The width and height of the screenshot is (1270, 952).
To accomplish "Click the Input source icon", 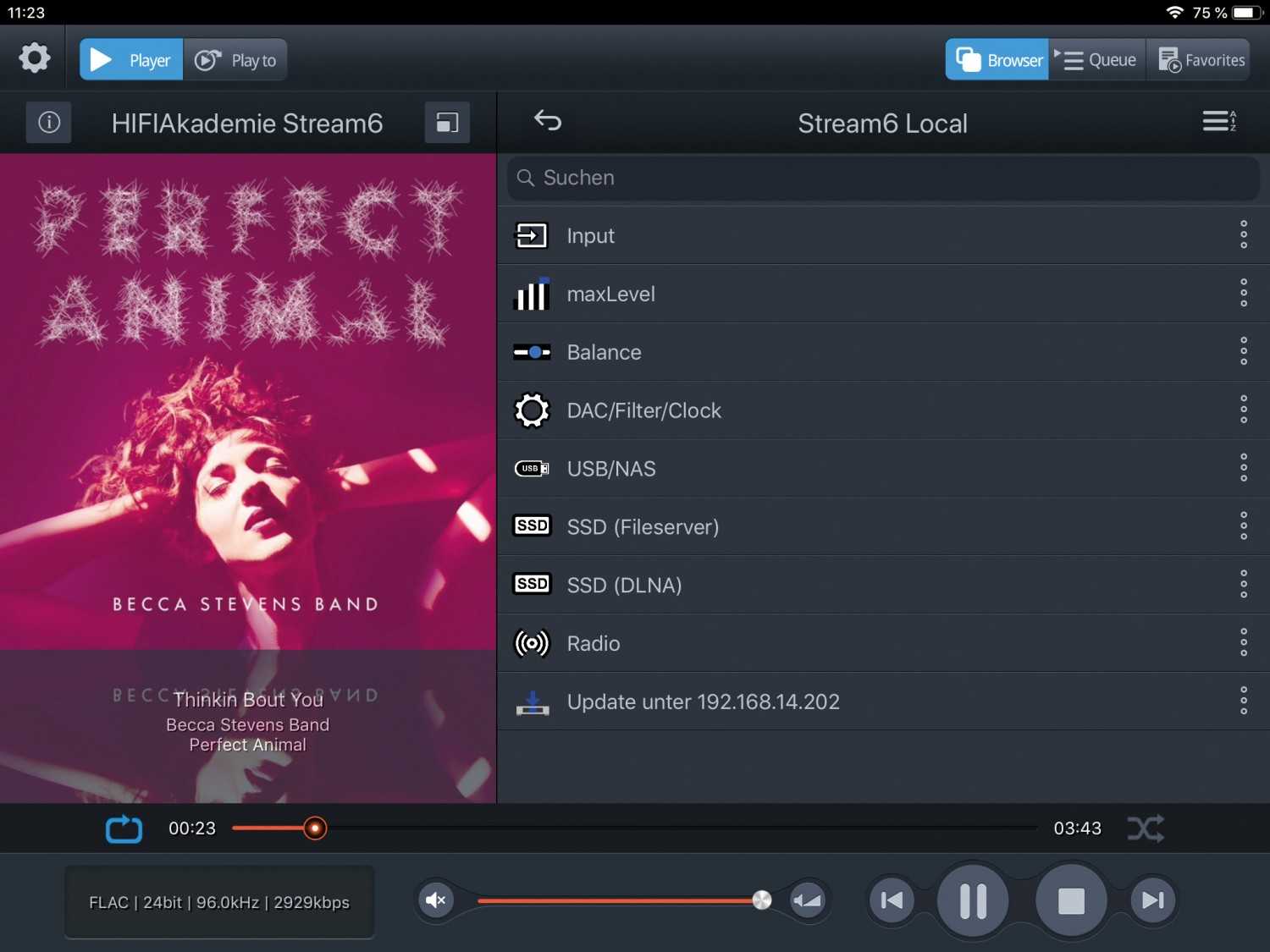I will coord(532,235).
